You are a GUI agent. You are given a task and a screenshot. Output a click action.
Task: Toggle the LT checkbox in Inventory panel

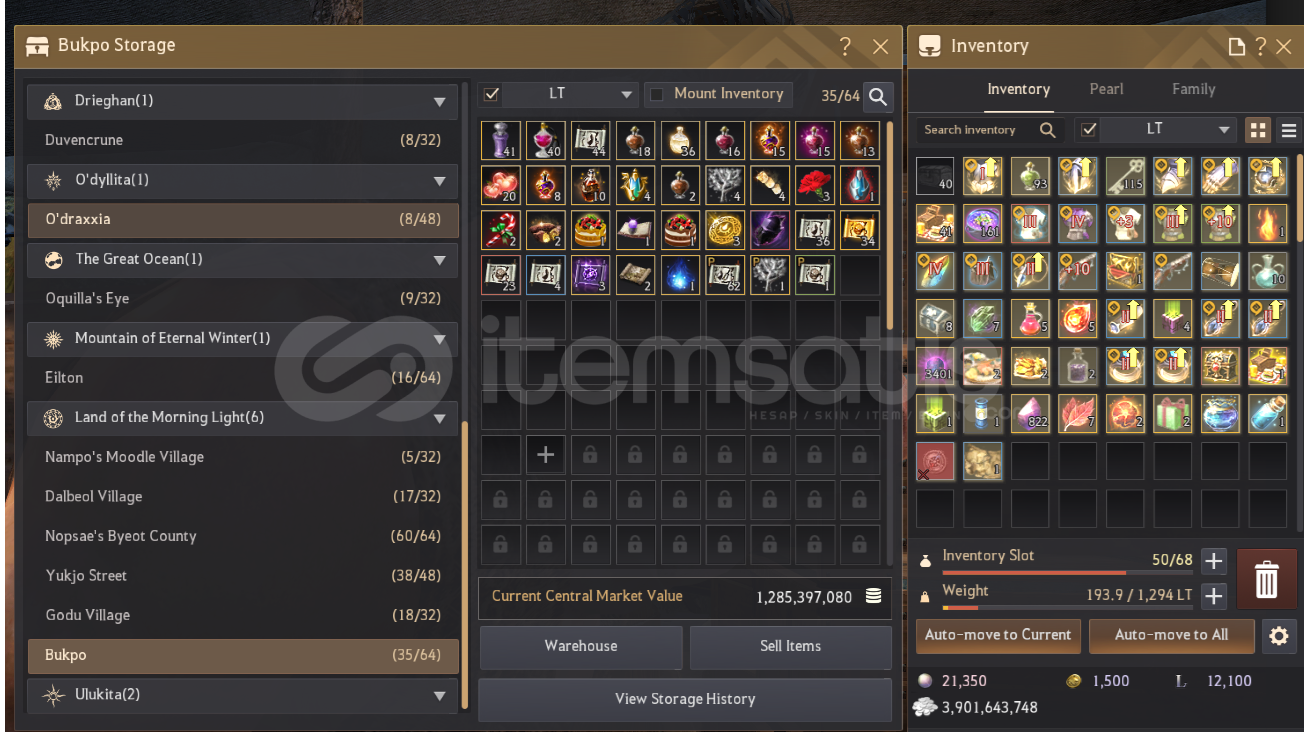(x=1090, y=130)
